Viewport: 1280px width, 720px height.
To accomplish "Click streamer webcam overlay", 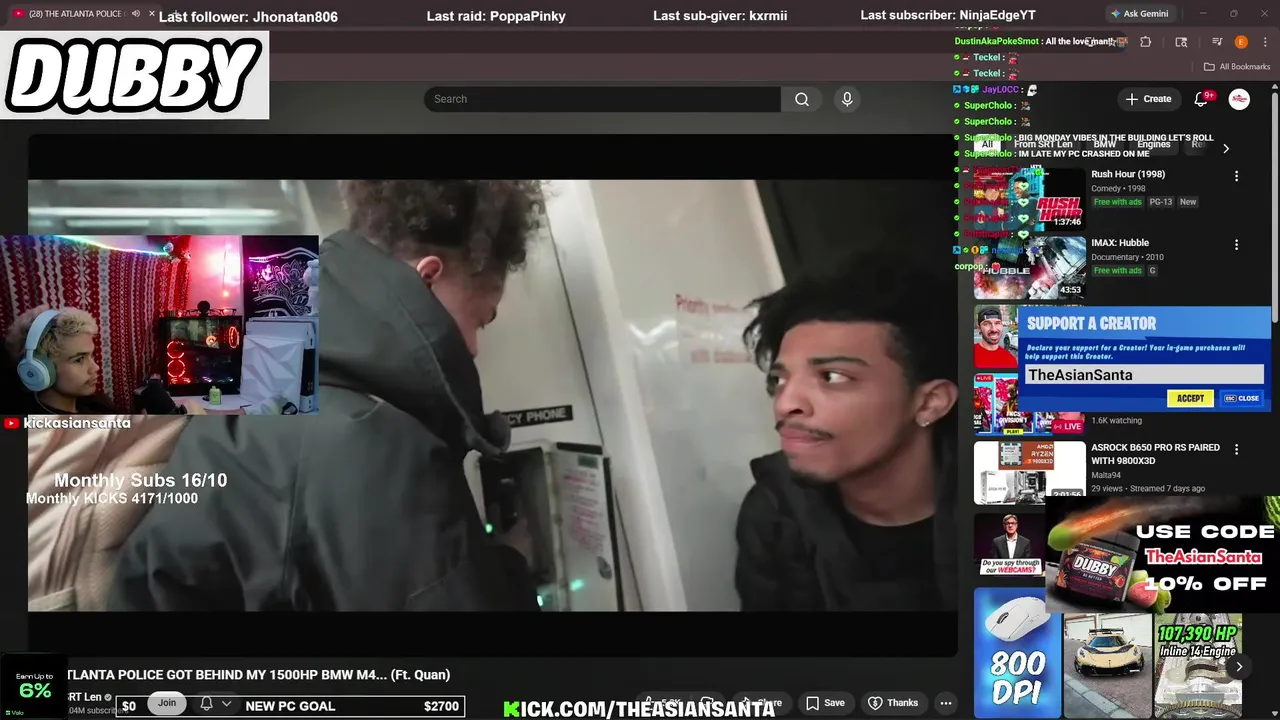I will 160,325.
